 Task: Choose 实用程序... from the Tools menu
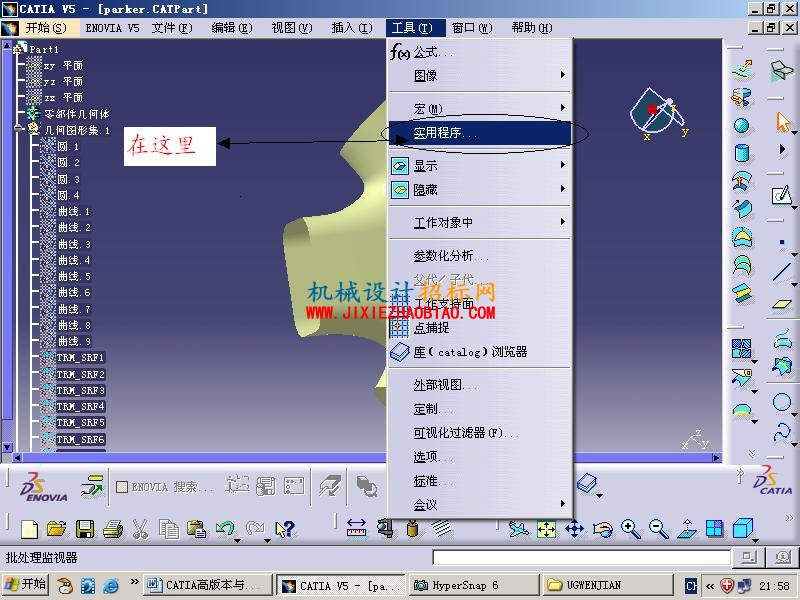click(x=479, y=133)
